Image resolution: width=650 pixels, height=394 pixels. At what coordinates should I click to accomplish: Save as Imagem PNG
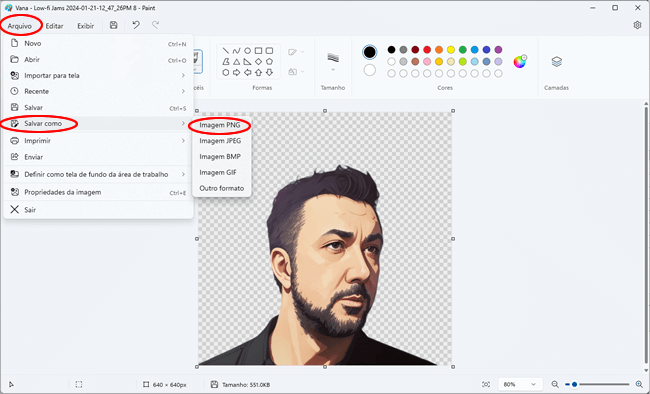[x=222, y=125]
